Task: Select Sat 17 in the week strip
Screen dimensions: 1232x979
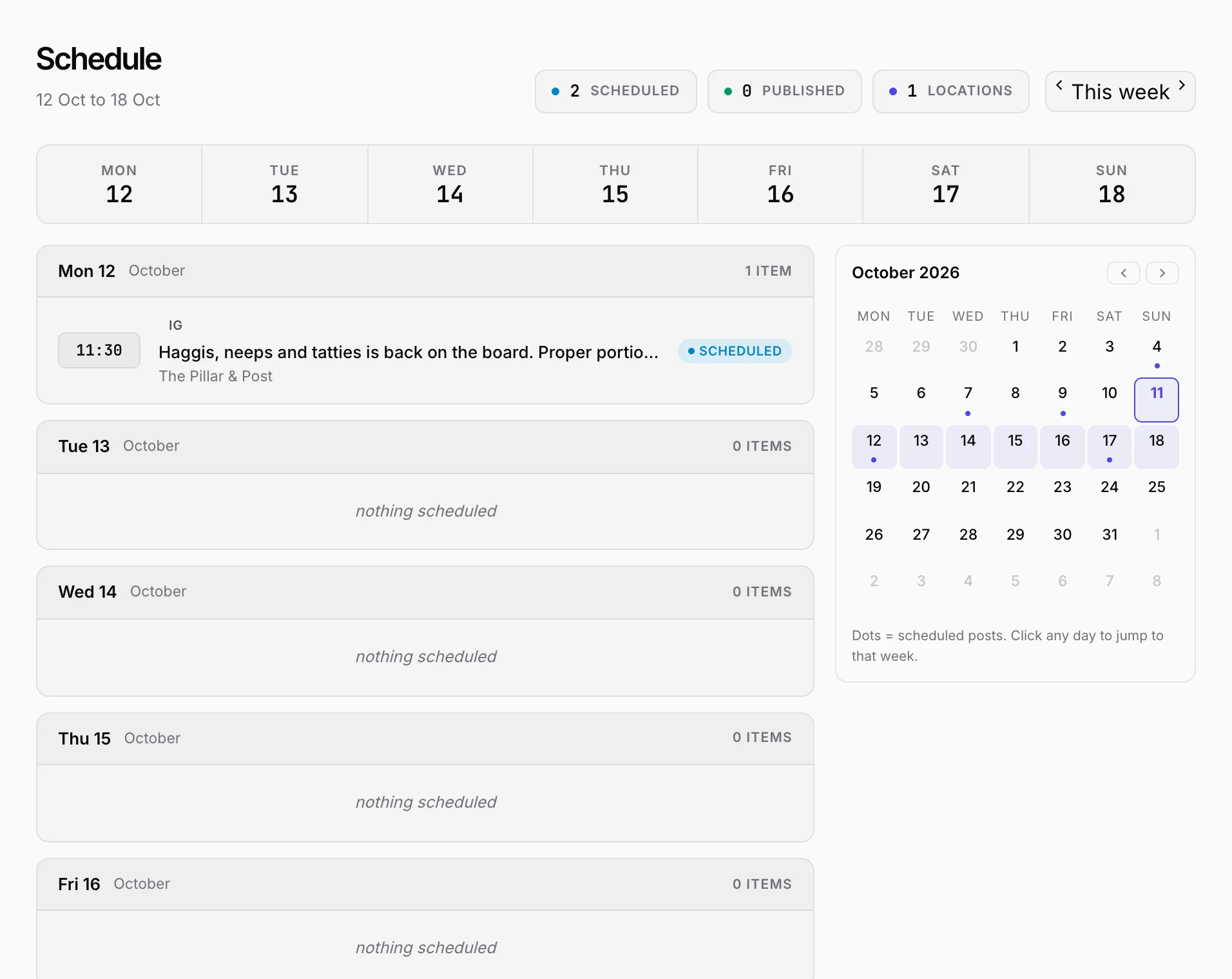Action: [x=946, y=185]
